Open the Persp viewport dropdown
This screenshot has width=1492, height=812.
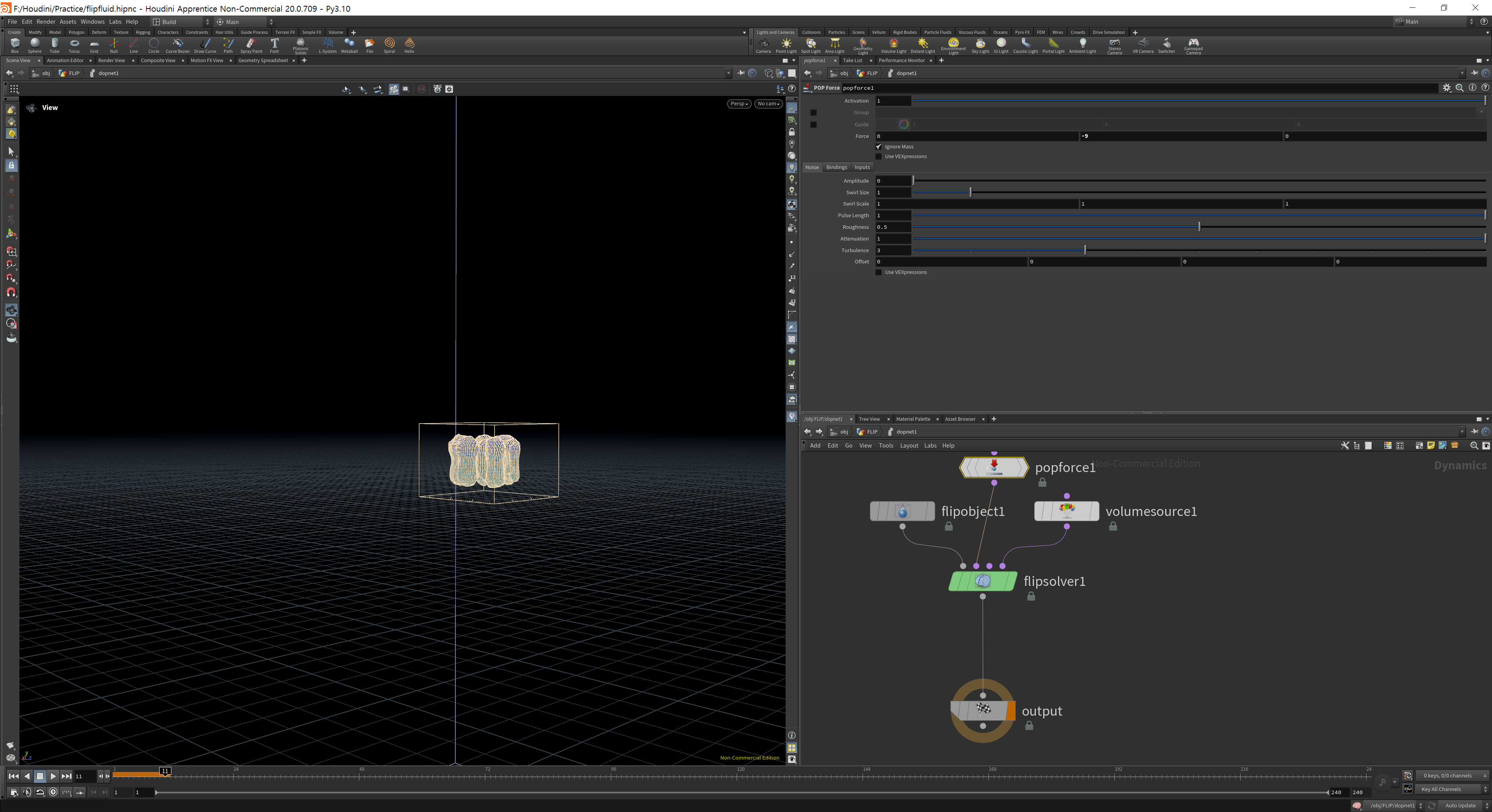739,104
